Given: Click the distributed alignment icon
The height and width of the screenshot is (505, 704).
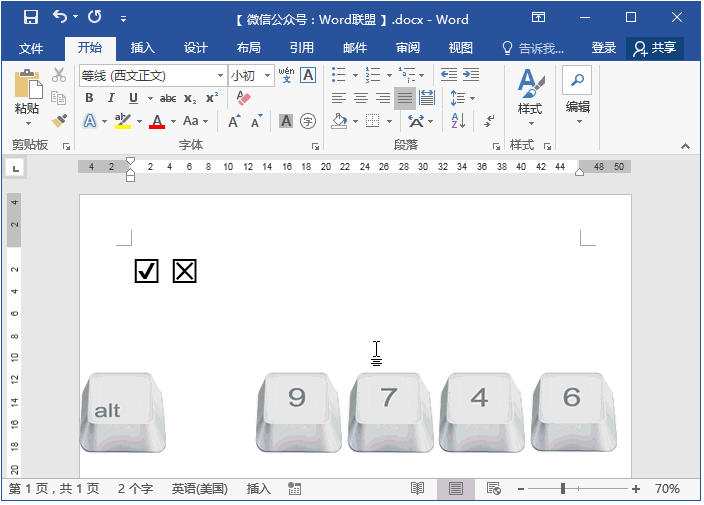Looking at the screenshot, I should 427,98.
